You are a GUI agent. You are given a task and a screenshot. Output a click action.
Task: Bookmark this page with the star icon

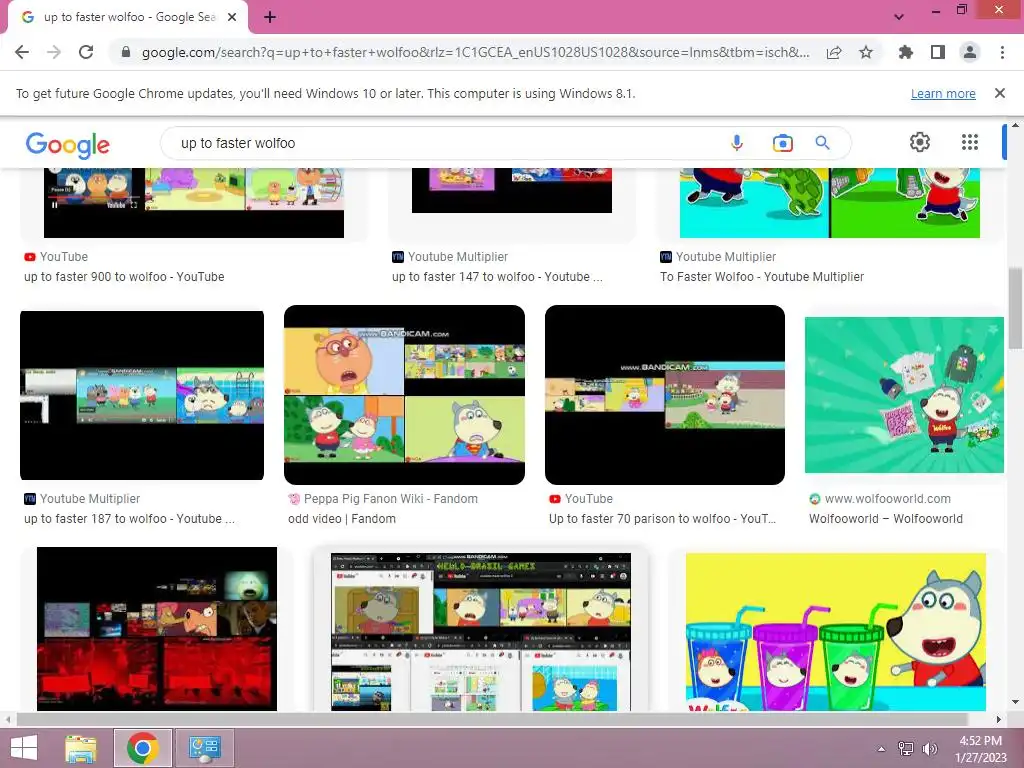coord(866,52)
